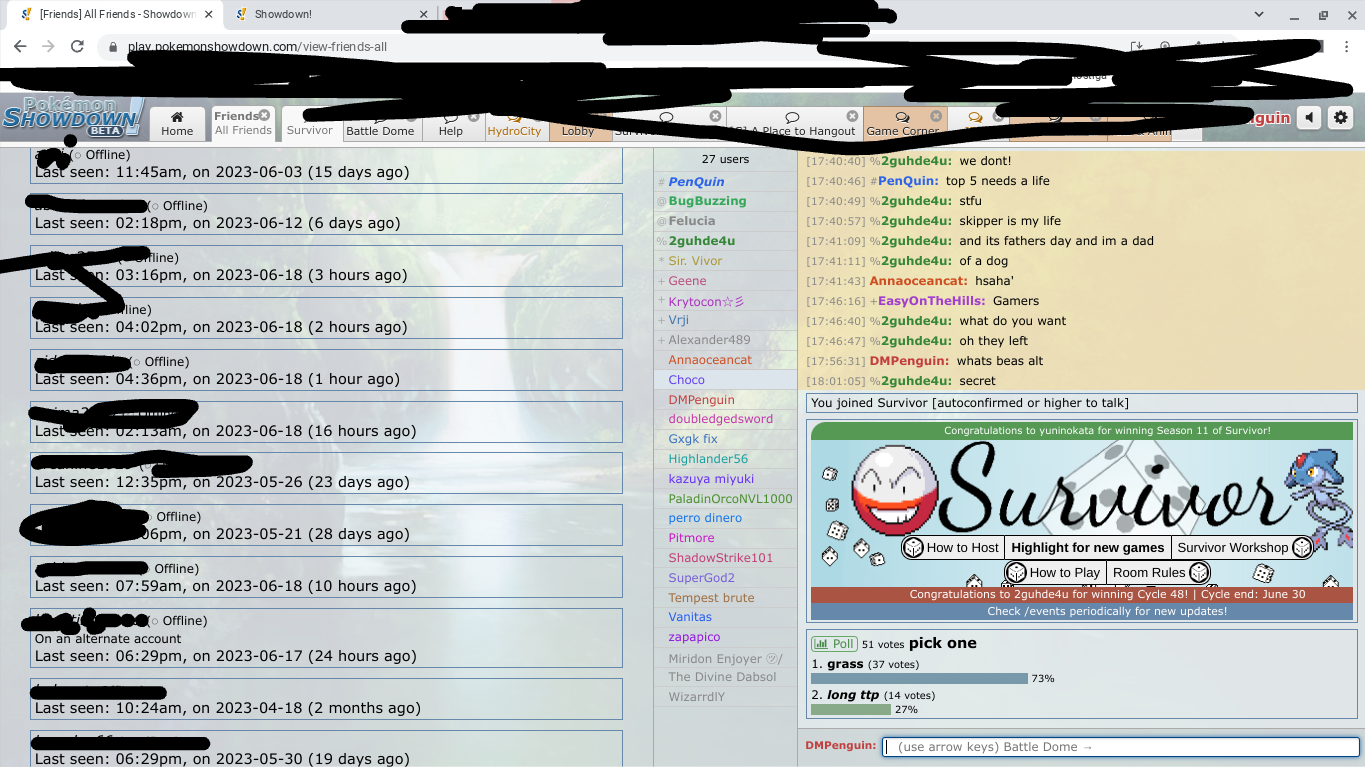
Task: Switch to the HydroCity room tab
Action: [x=514, y=124]
